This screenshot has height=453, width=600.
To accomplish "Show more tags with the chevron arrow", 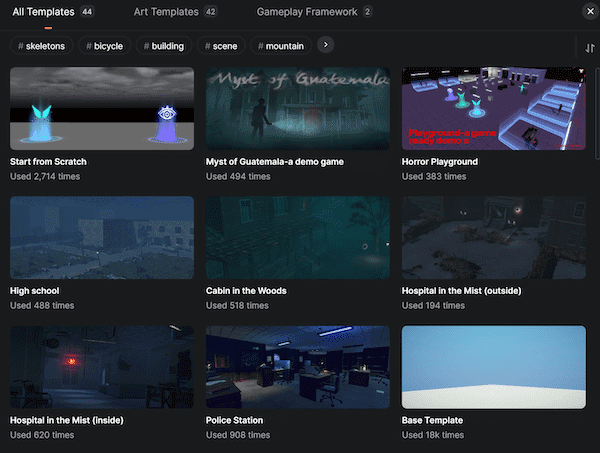I will [326, 45].
